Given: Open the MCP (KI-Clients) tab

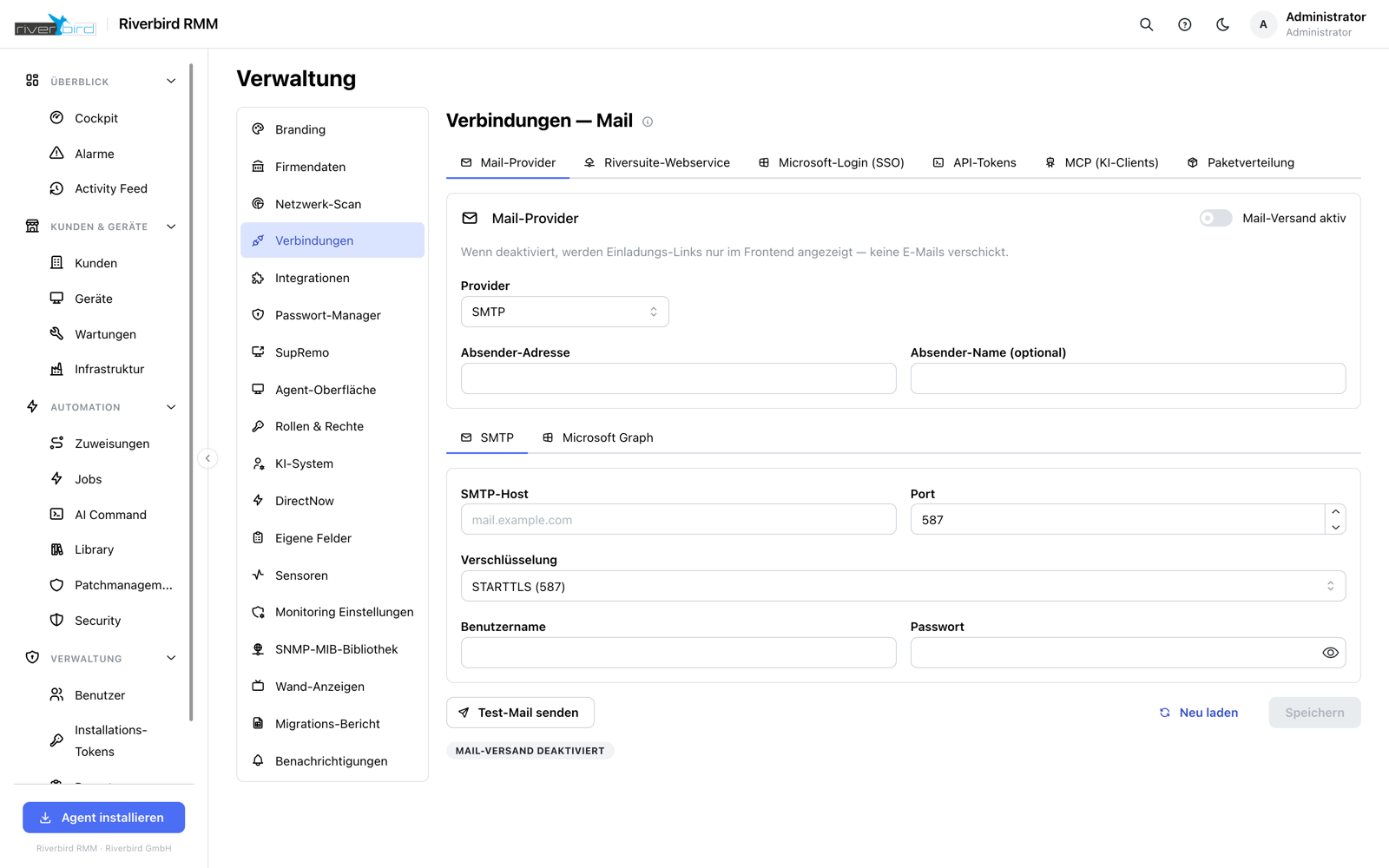Looking at the screenshot, I should (1102, 162).
